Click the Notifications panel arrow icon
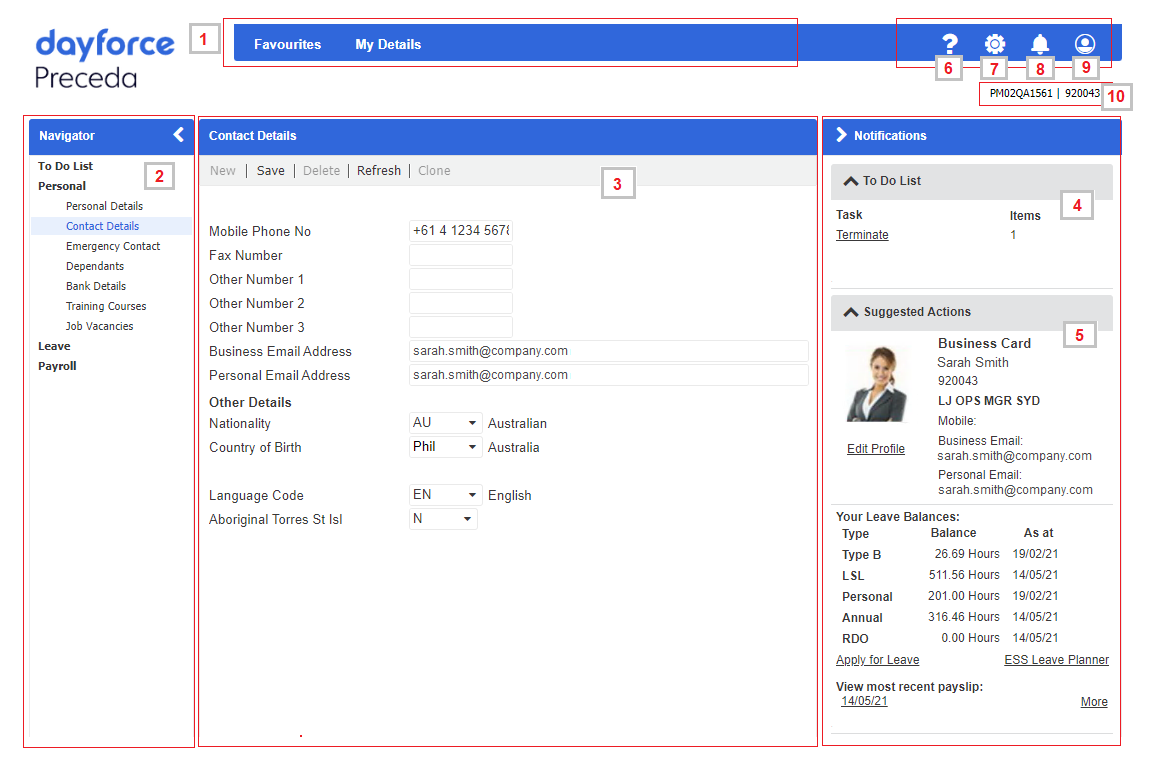1150x770 pixels. tap(841, 135)
